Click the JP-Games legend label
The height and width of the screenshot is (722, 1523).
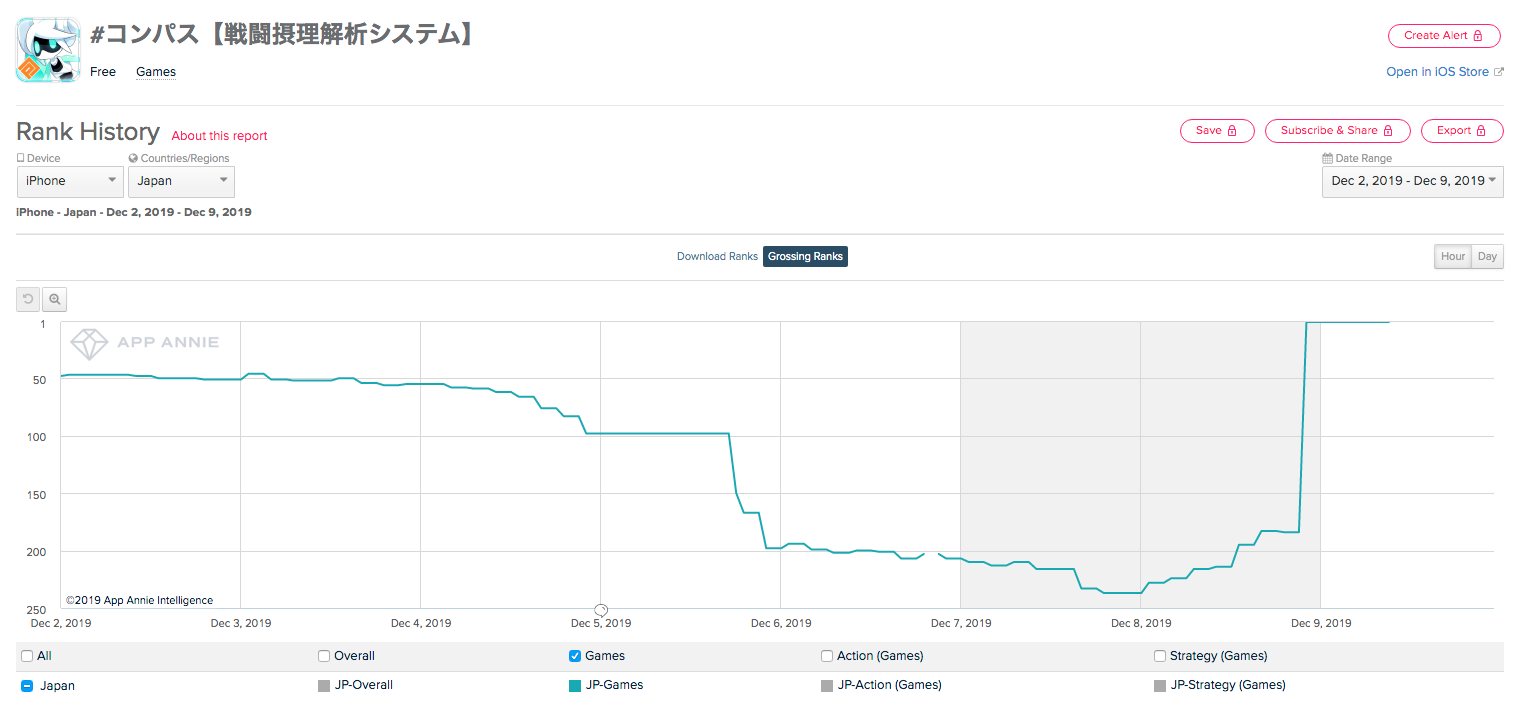pyautogui.click(x=614, y=686)
